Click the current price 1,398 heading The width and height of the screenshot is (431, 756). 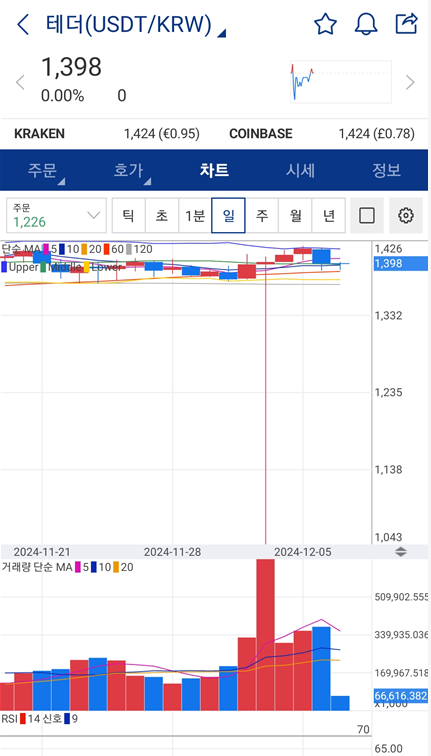pos(71,67)
